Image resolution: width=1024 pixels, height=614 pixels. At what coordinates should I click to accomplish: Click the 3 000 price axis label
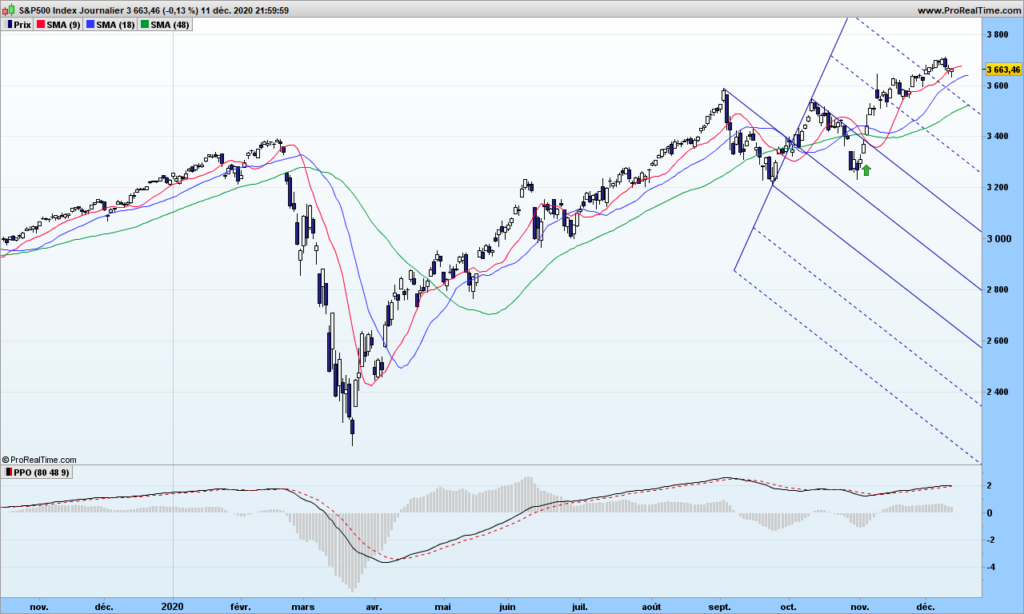tap(999, 239)
